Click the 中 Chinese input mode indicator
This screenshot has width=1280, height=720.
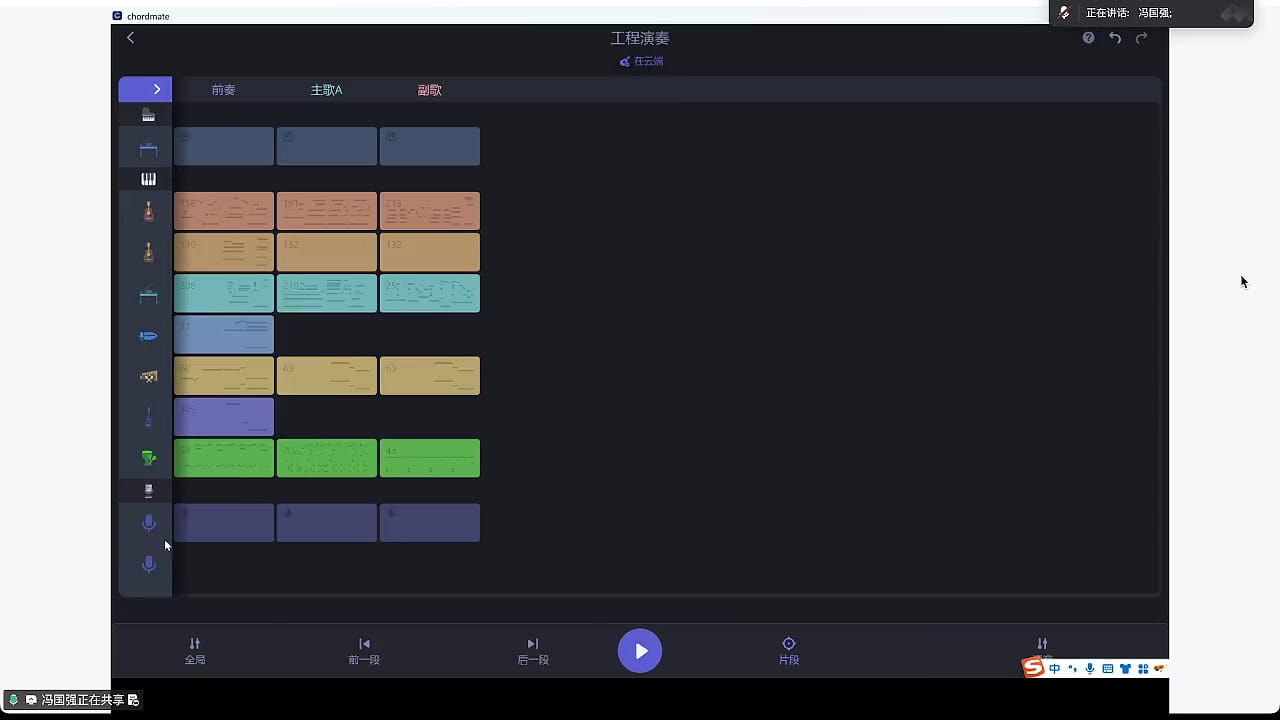[x=1055, y=668]
